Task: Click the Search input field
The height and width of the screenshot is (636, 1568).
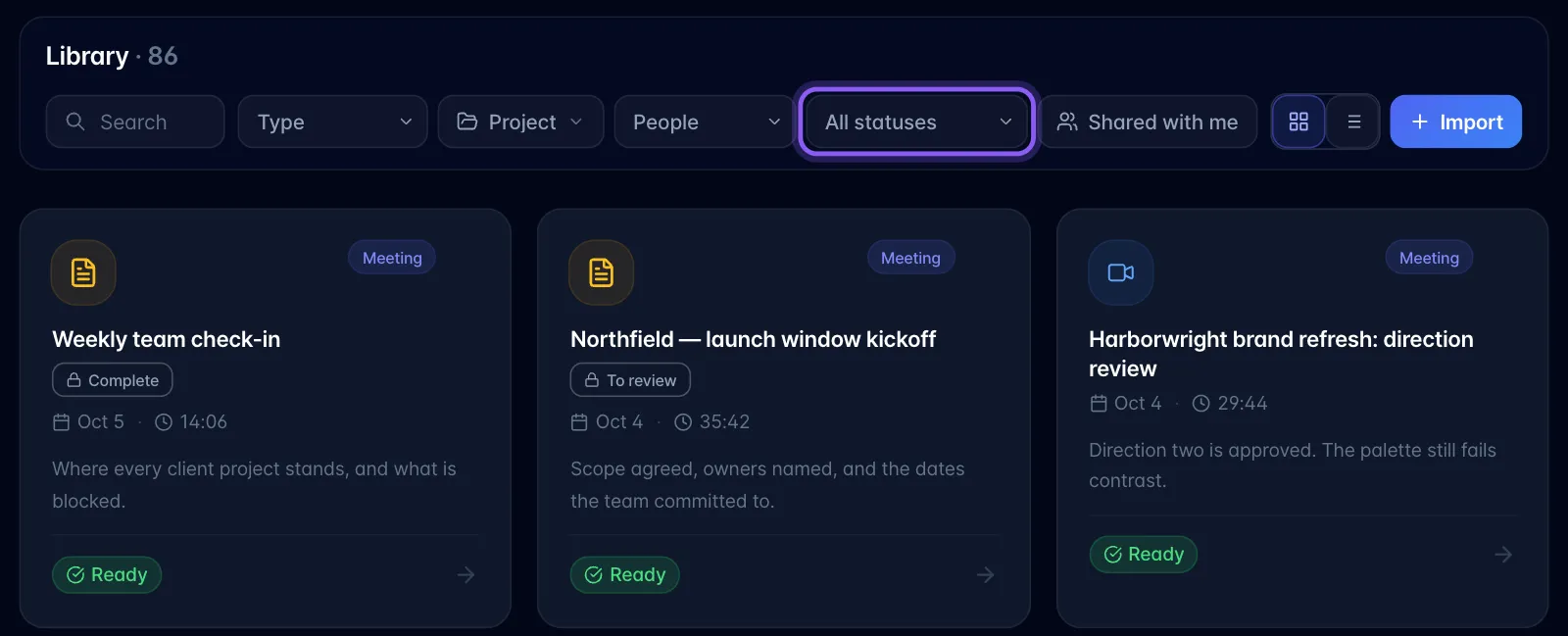Action: pyautogui.click(x=135, y=122)
